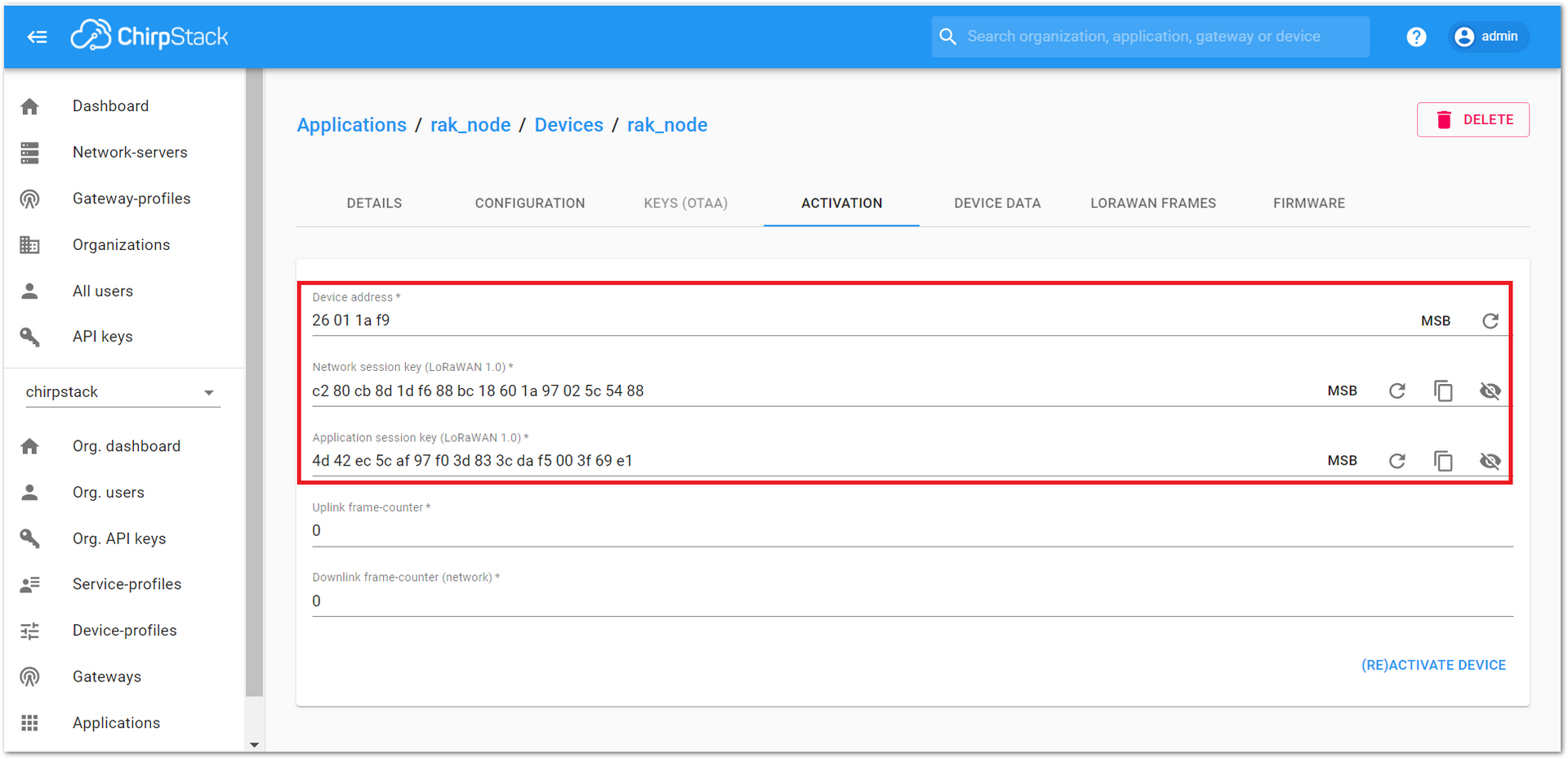The height and width of the screenshot is (759, 1568).
Task: Regenerate the application session key
Action: point(1397,462)
